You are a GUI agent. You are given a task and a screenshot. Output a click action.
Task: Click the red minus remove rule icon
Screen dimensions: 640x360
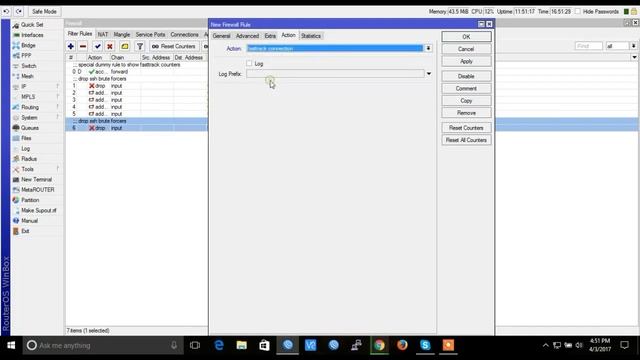click(83, 47)
